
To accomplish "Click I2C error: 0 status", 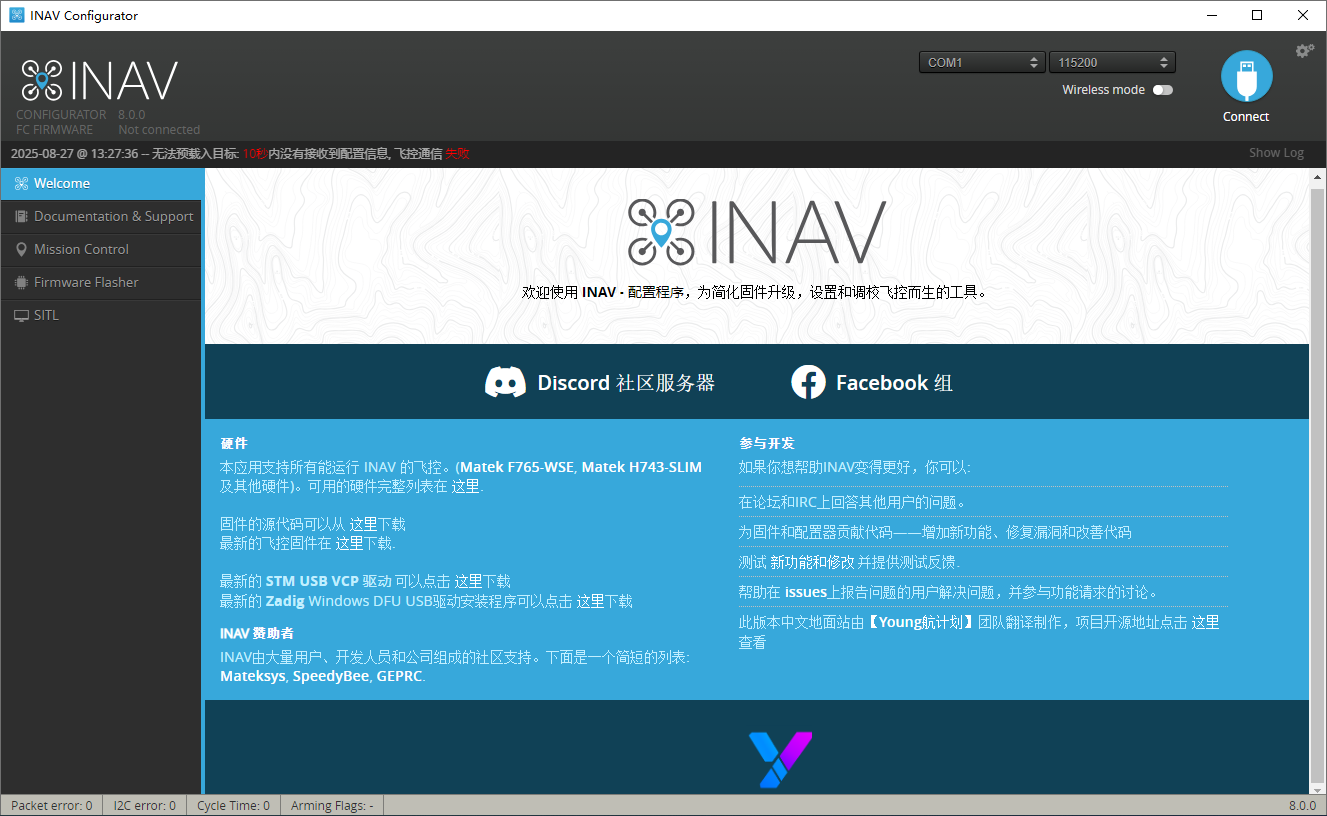I will [145, 805].
